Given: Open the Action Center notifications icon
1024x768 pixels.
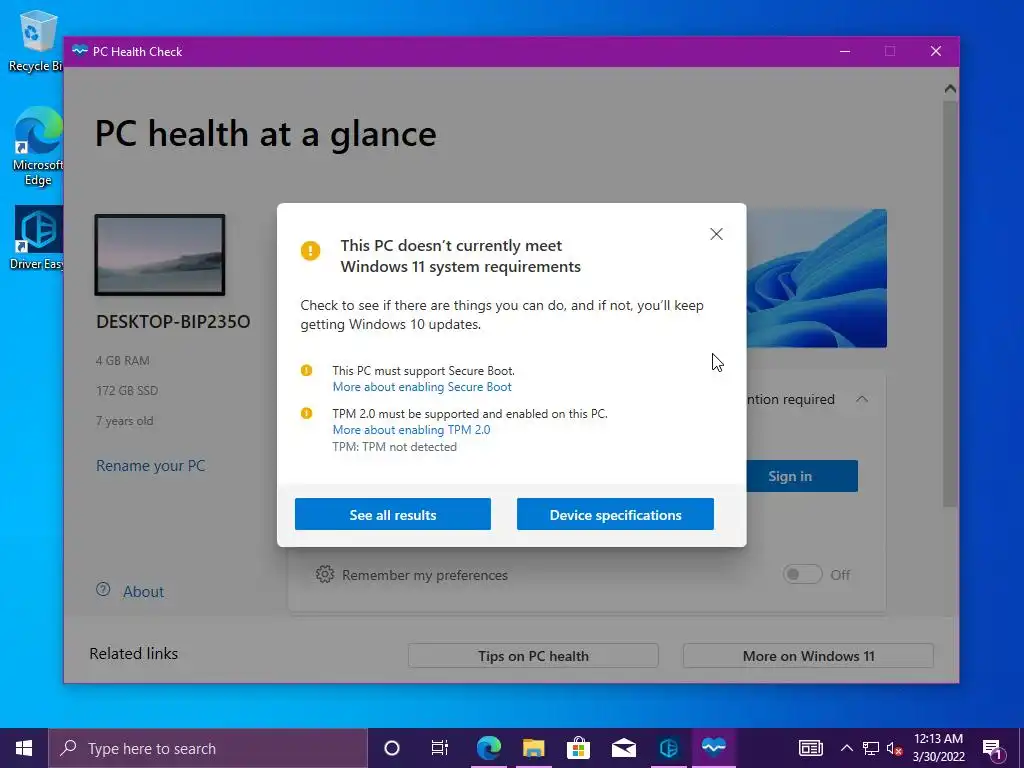Looking at the screenshot, I should coord(992,748).
